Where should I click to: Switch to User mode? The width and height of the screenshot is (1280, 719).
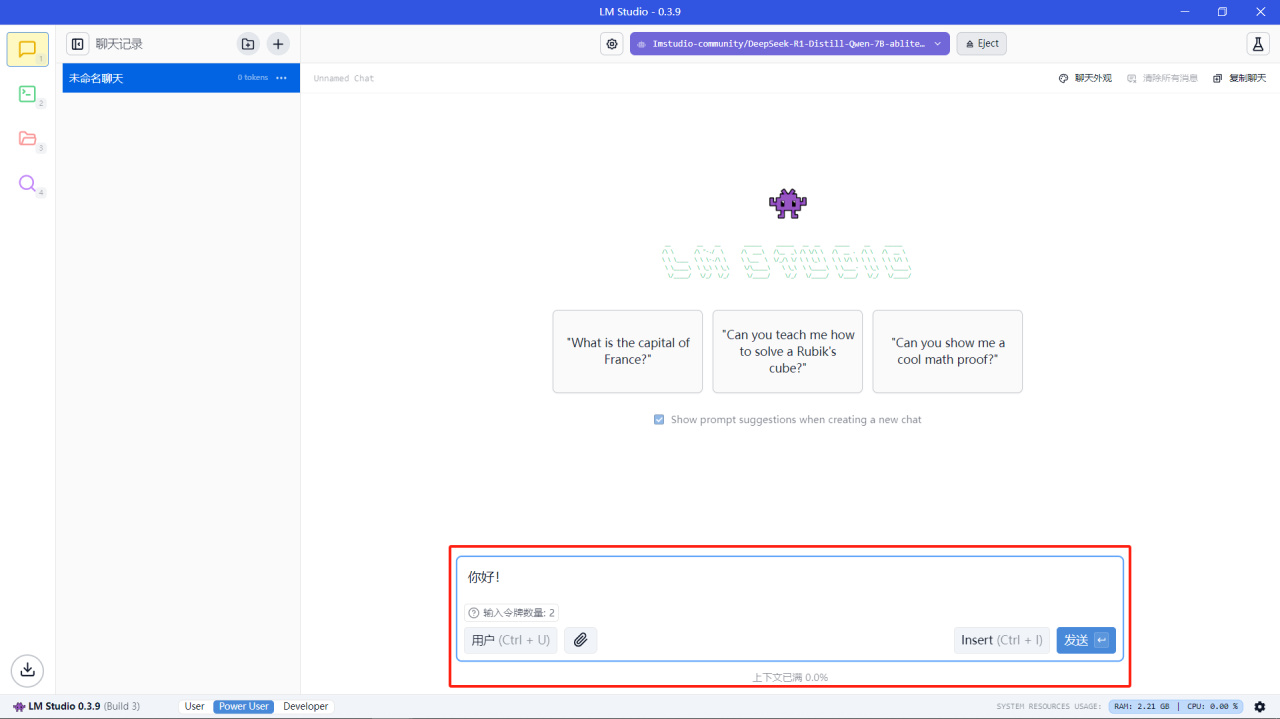pos(195,707)
